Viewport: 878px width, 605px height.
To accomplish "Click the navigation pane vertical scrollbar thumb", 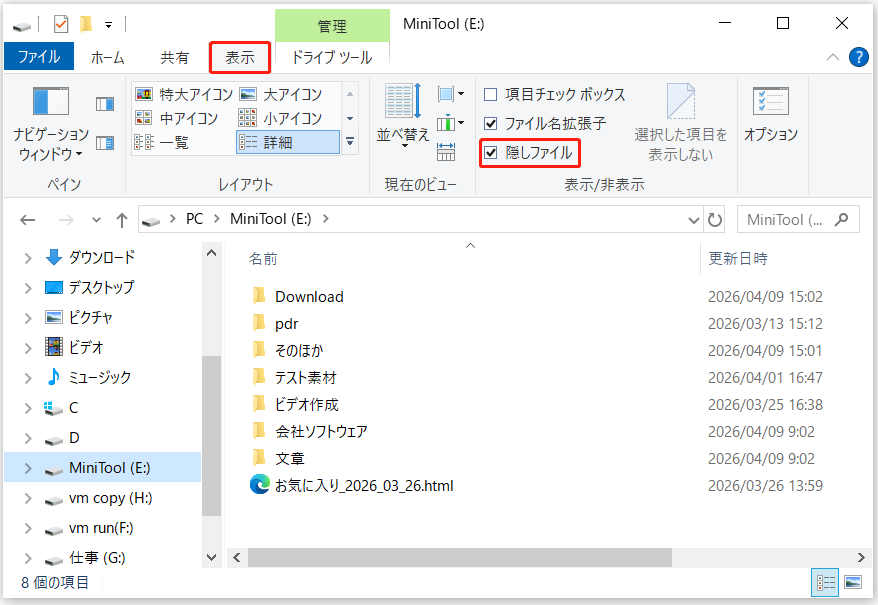I will [211, 436].
